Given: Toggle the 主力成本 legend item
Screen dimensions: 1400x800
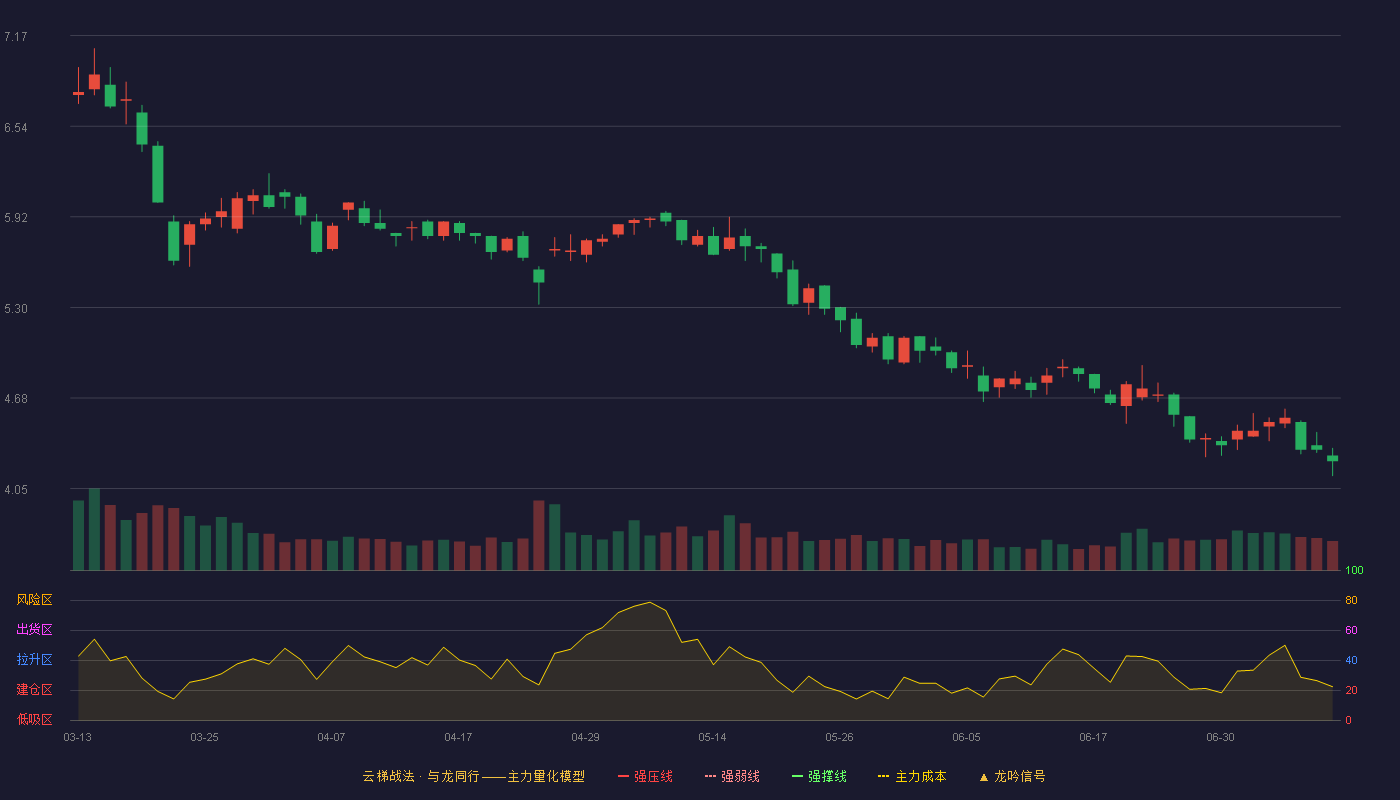Looking at the screenshot, I should (912, 776).
